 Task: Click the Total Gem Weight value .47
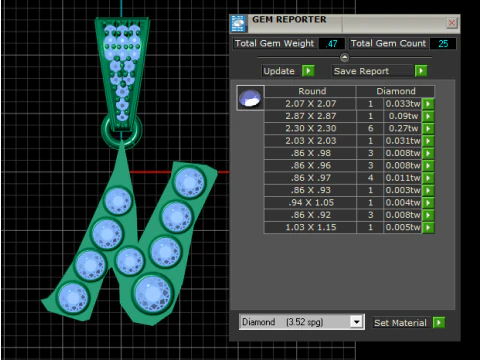pyautogui.click(x=331, y=44)
